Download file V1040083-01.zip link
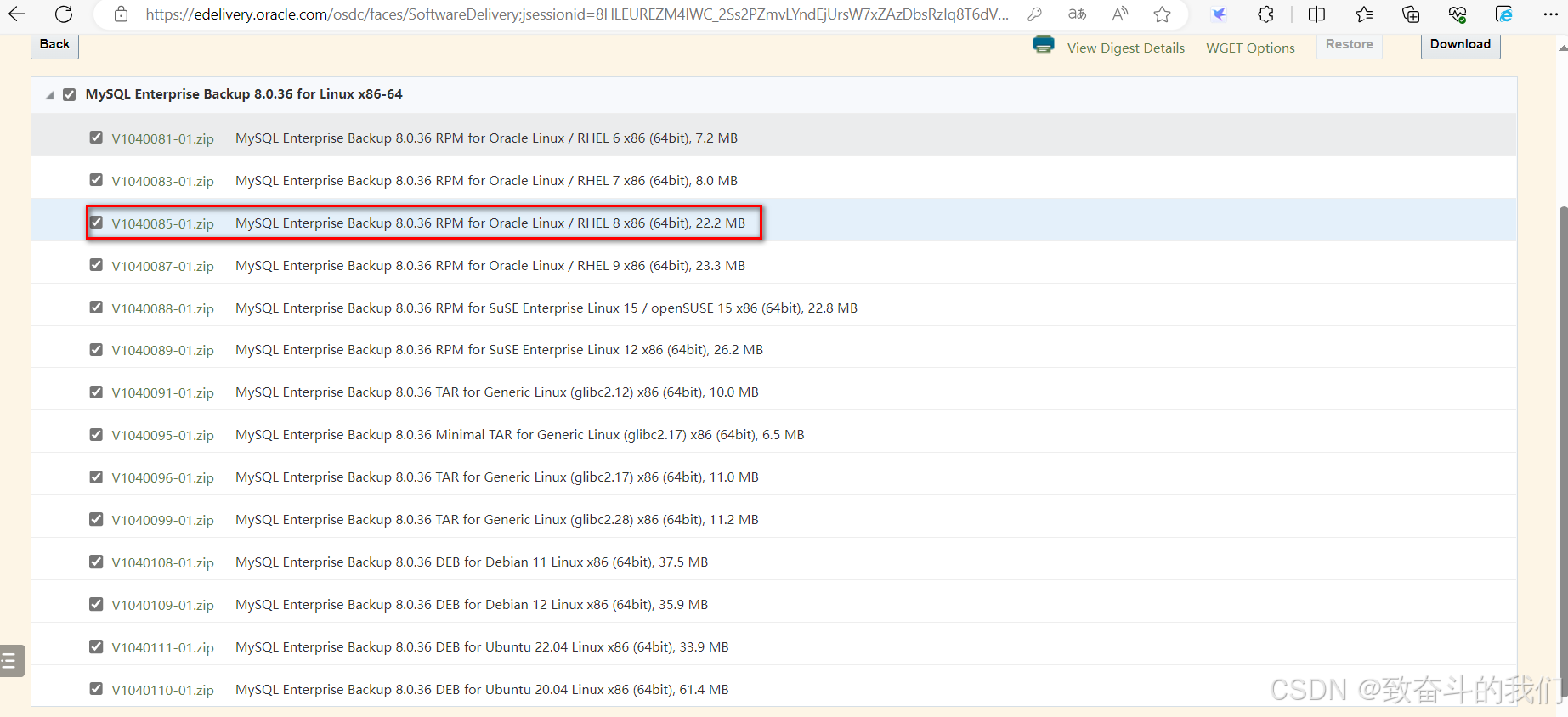The image size is (1568, 717). click(162, 181)
